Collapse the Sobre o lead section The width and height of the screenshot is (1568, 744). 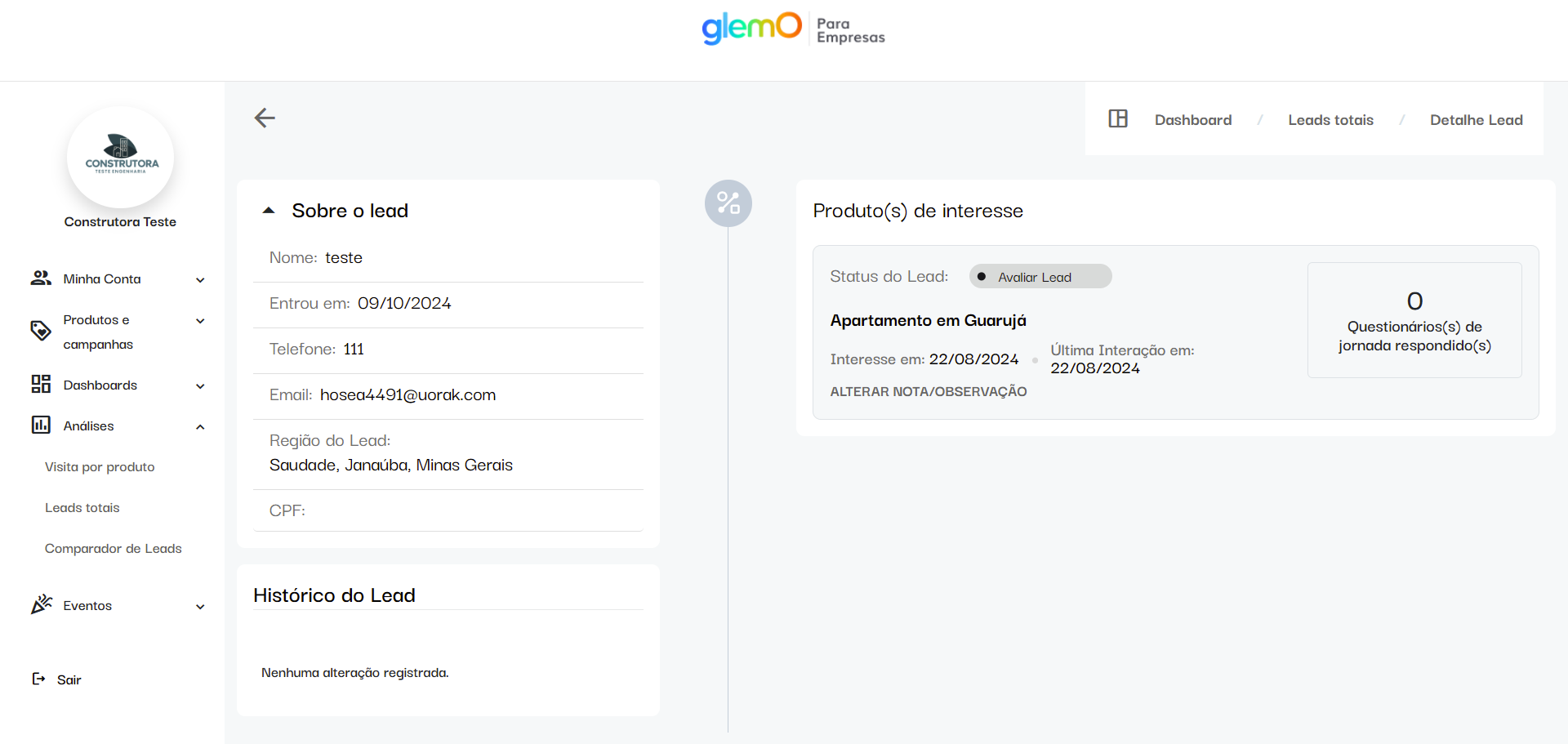tap(269, 211)
